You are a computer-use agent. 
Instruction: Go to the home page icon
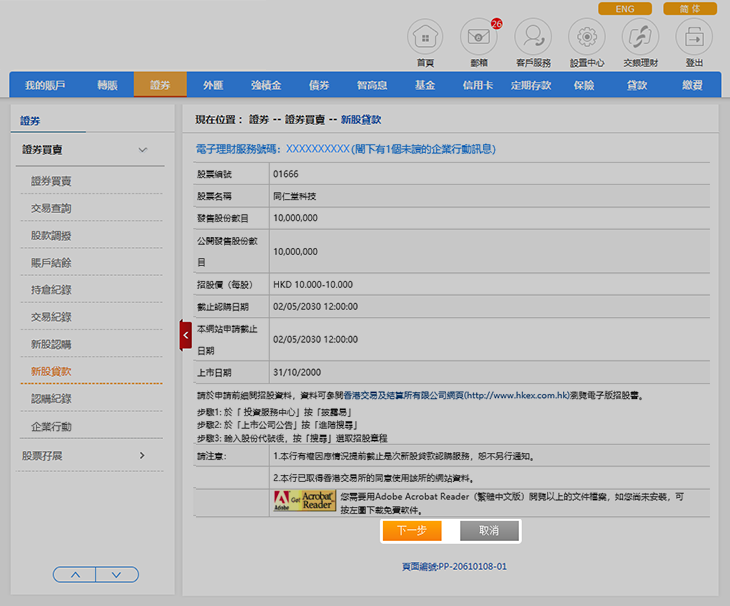click(x=425, y=38)
